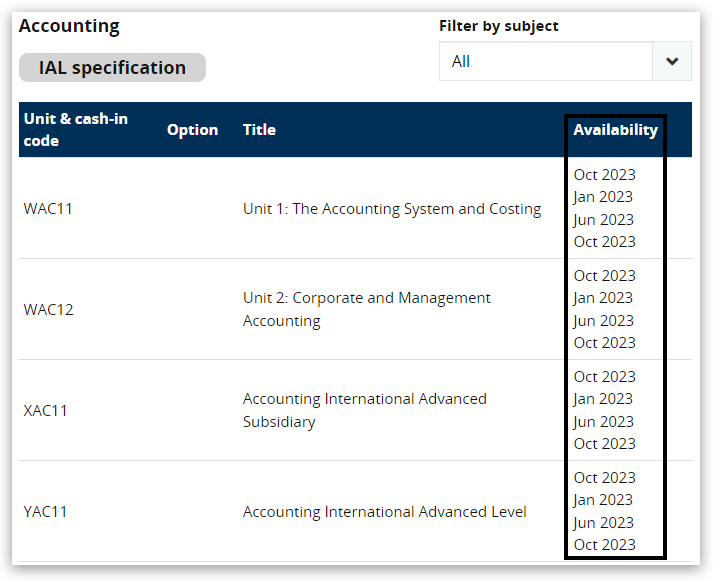This screenshot has width=718, height=583.
Task: Click 'Unit 1: The Accounting System and Costing'
Action: click(x=391, y=209)
